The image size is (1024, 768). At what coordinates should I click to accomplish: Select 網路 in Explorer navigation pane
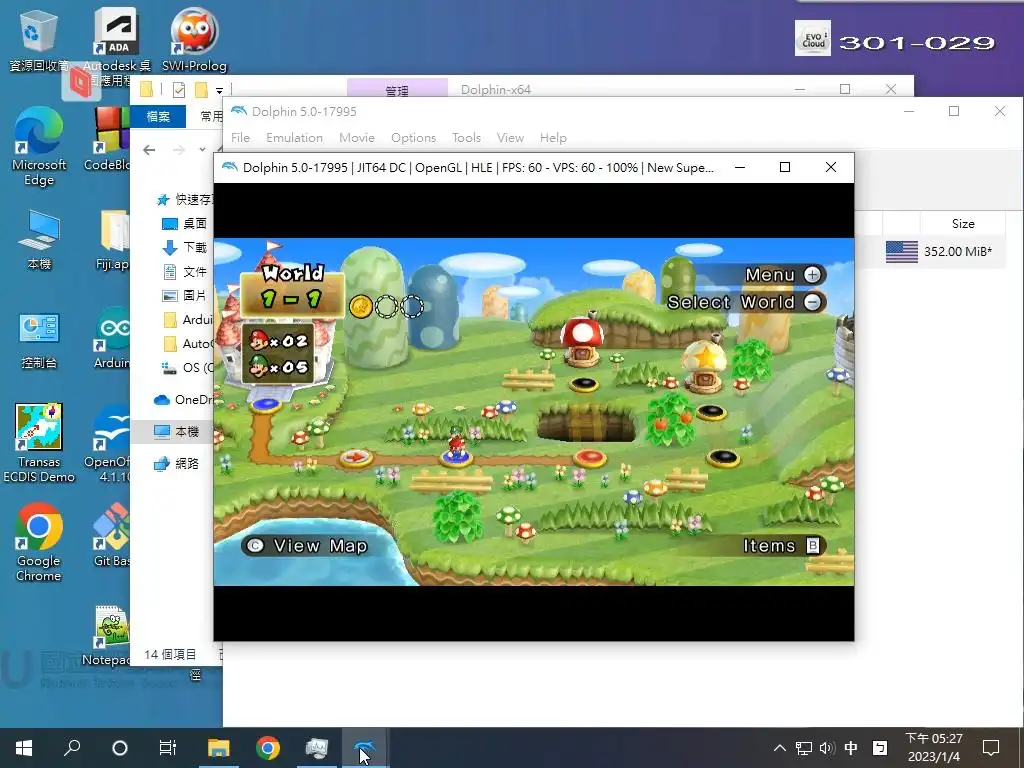(176, 464)
